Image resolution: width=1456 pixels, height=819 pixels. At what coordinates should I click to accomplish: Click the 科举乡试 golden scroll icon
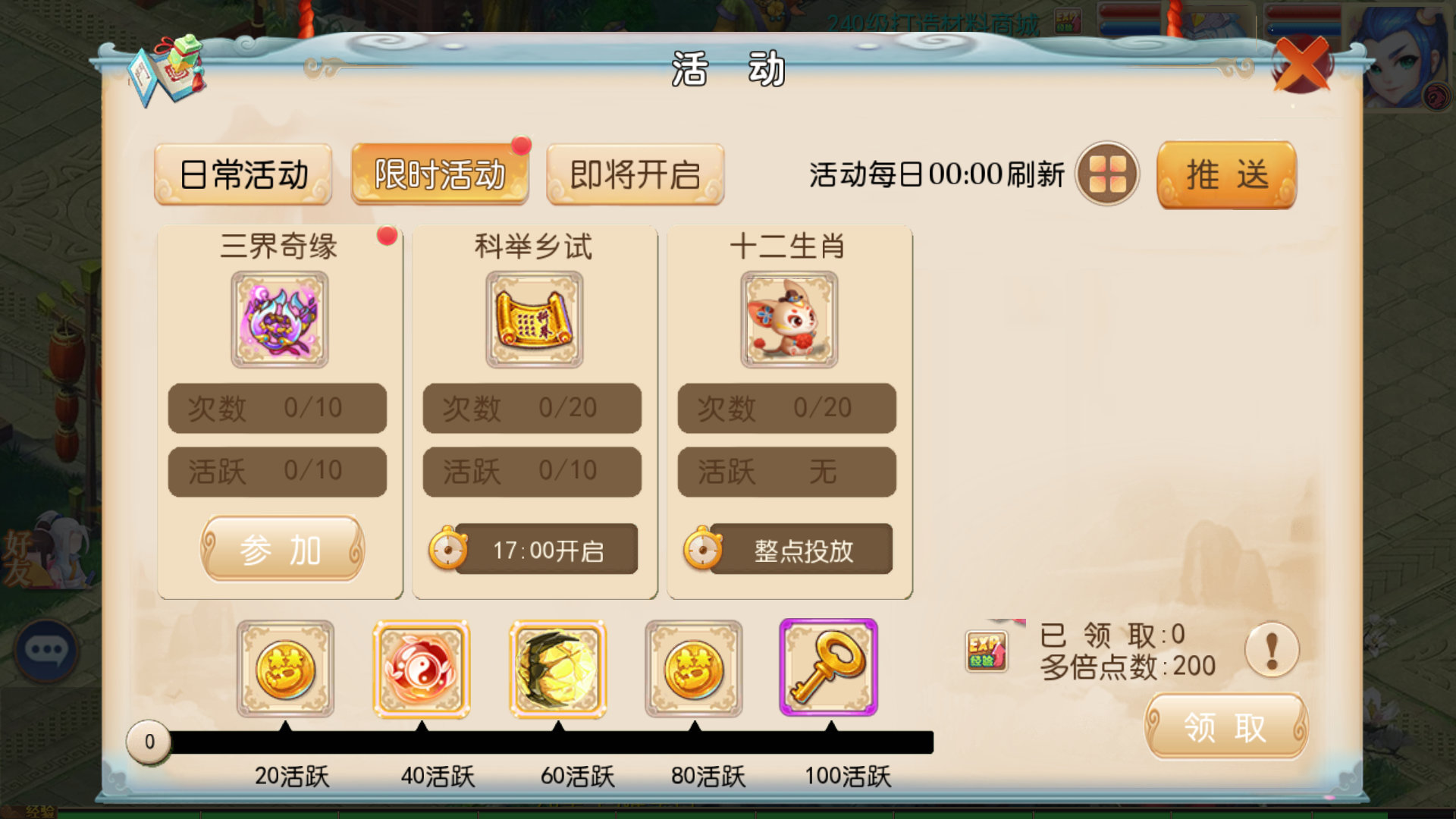pos(535,319)
